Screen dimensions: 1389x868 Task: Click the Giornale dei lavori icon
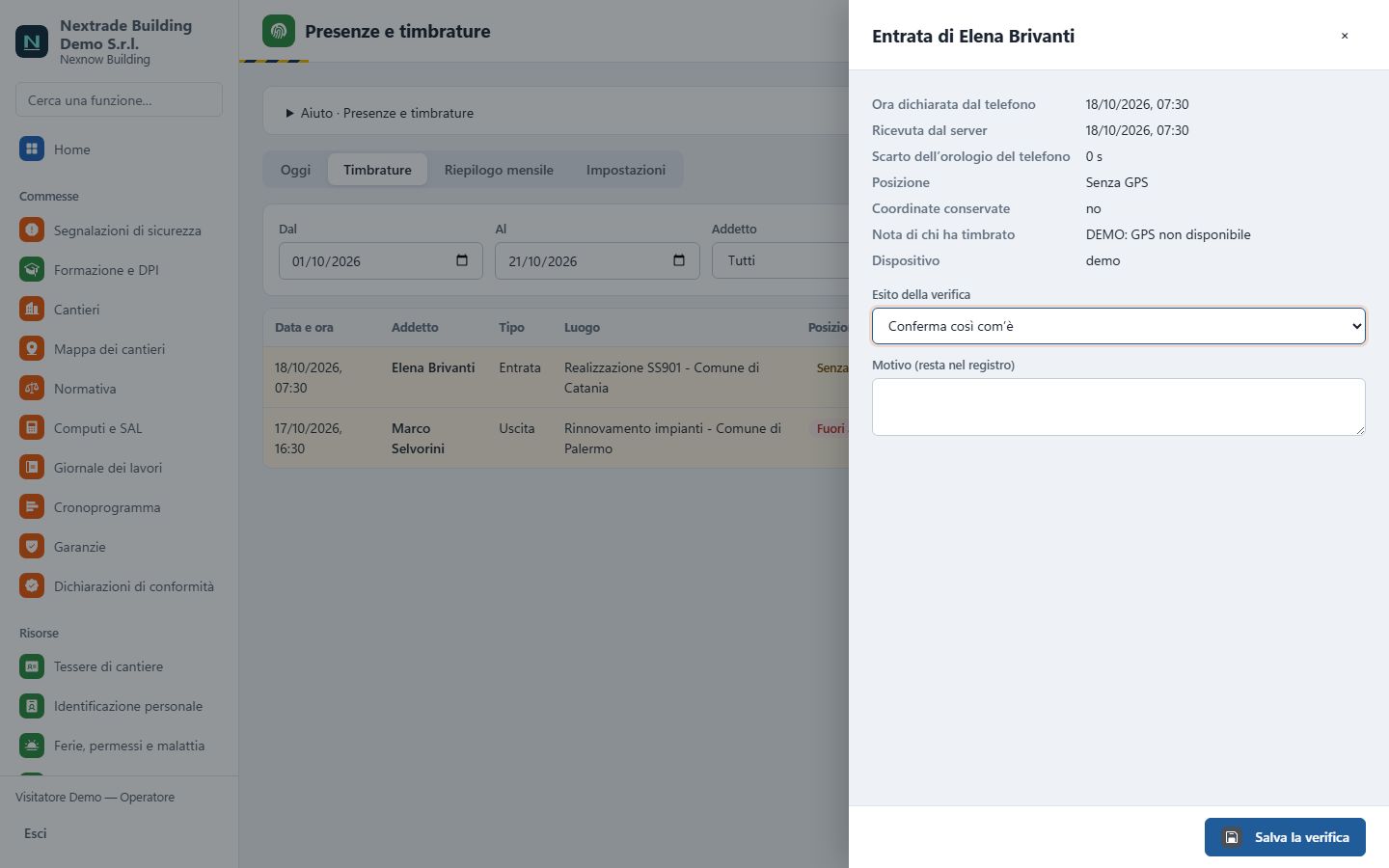coord(32,468)
